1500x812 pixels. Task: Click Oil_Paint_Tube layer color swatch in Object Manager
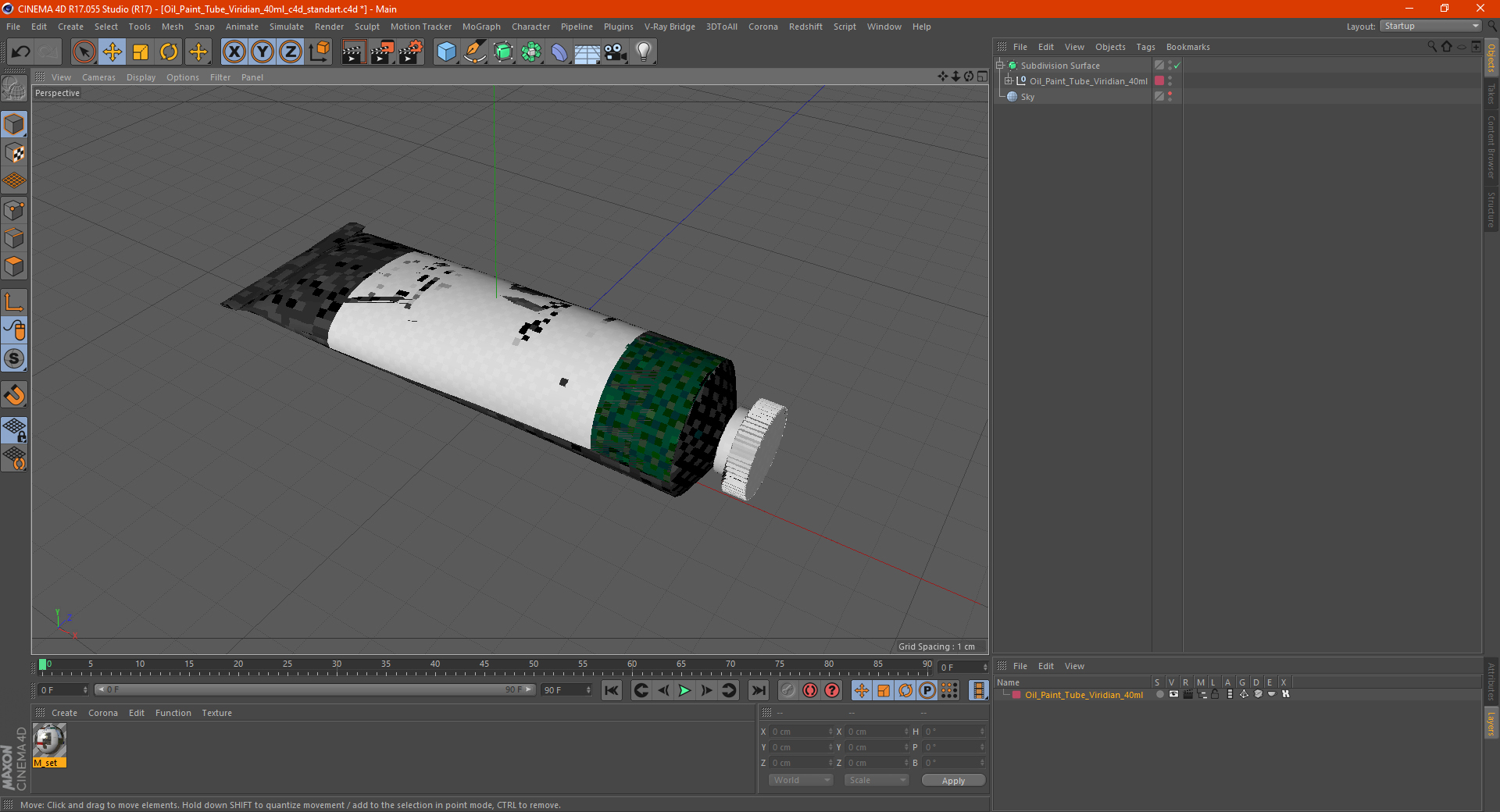[1159, 80]
